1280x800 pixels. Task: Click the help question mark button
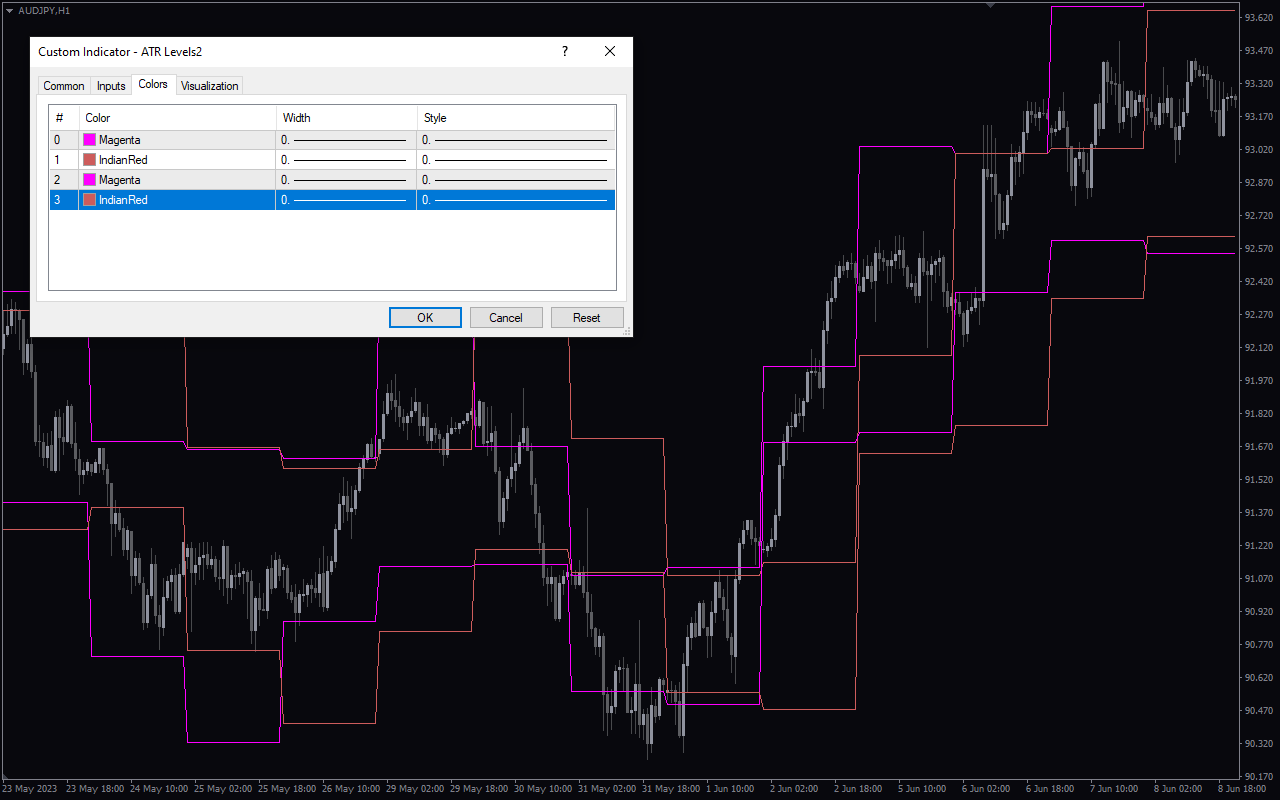point(565,51)
